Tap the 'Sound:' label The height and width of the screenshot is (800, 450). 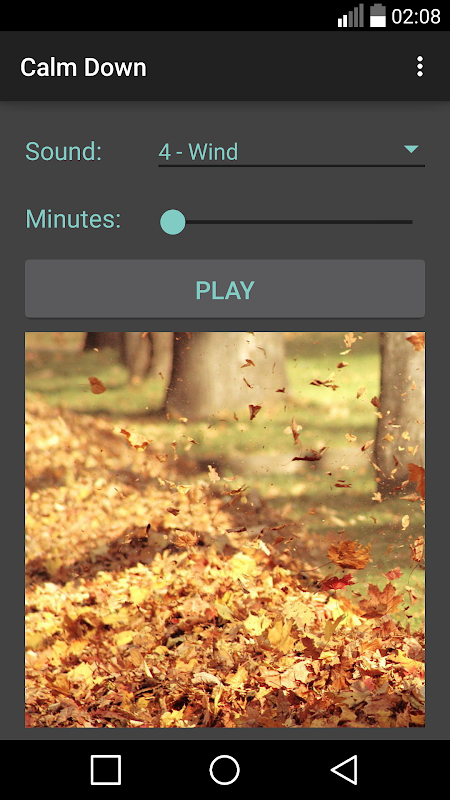click(x=64, y=152)
